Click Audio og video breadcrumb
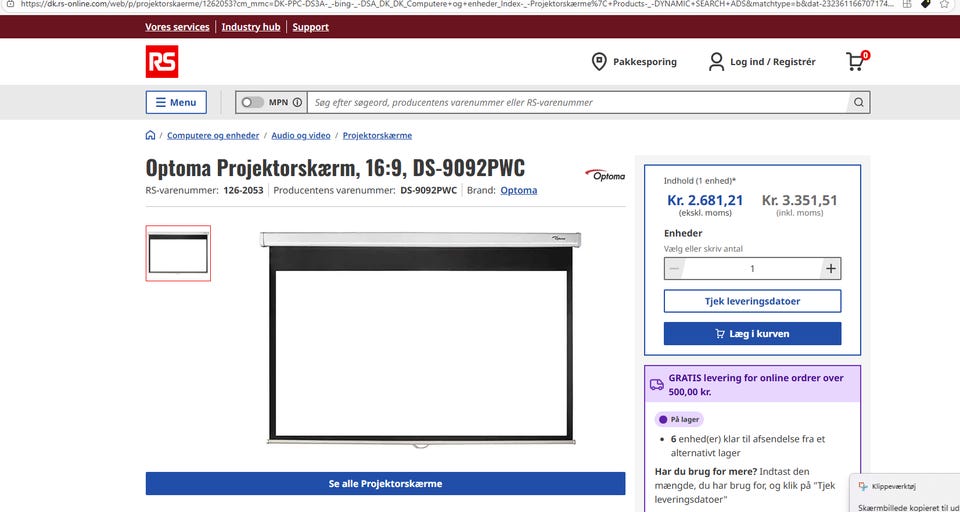Screen dimensions: 960x512 (301, 135)
